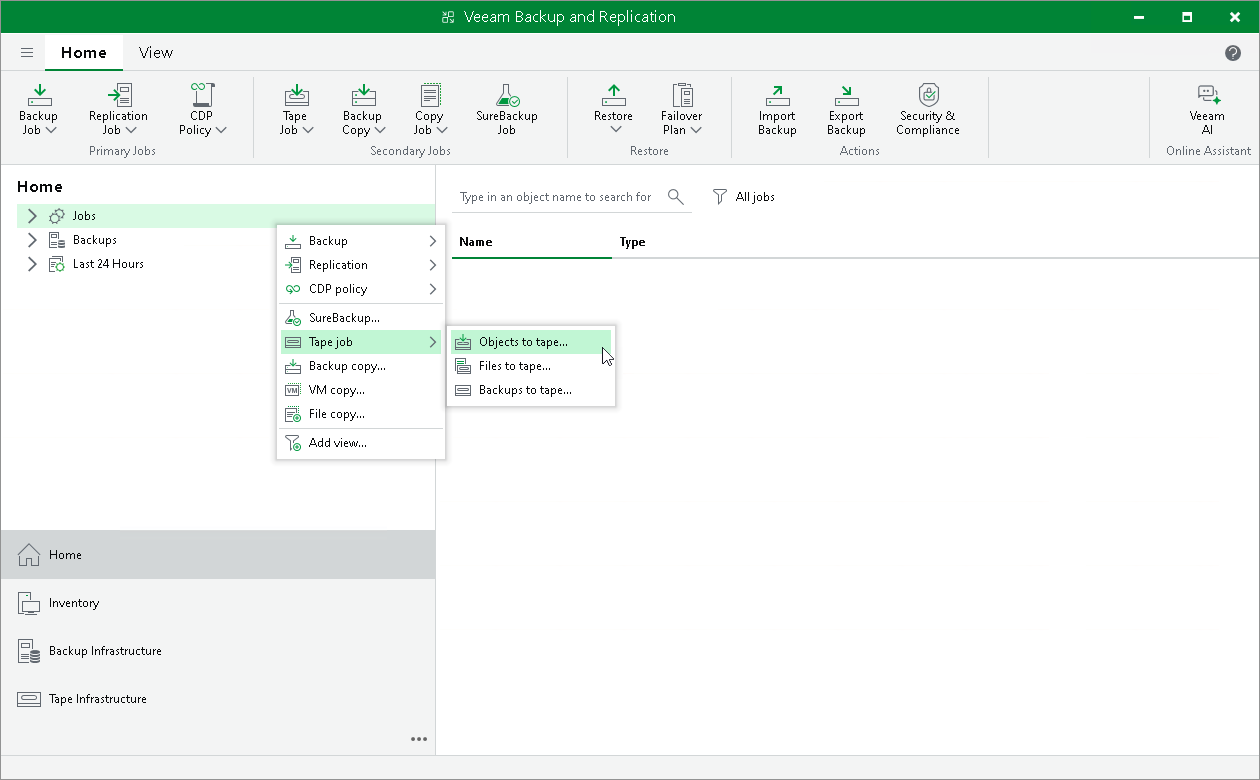Click the Backup Infrastructure server icon

tap(29, 651)
